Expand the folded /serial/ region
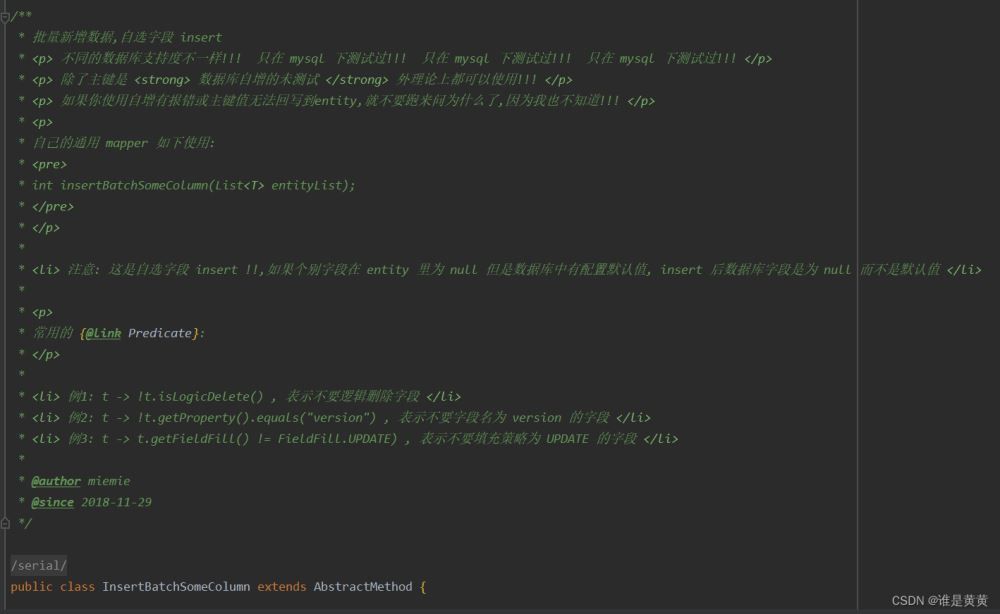The height and width of the screenshot is (614, 1000). point(38,566)
